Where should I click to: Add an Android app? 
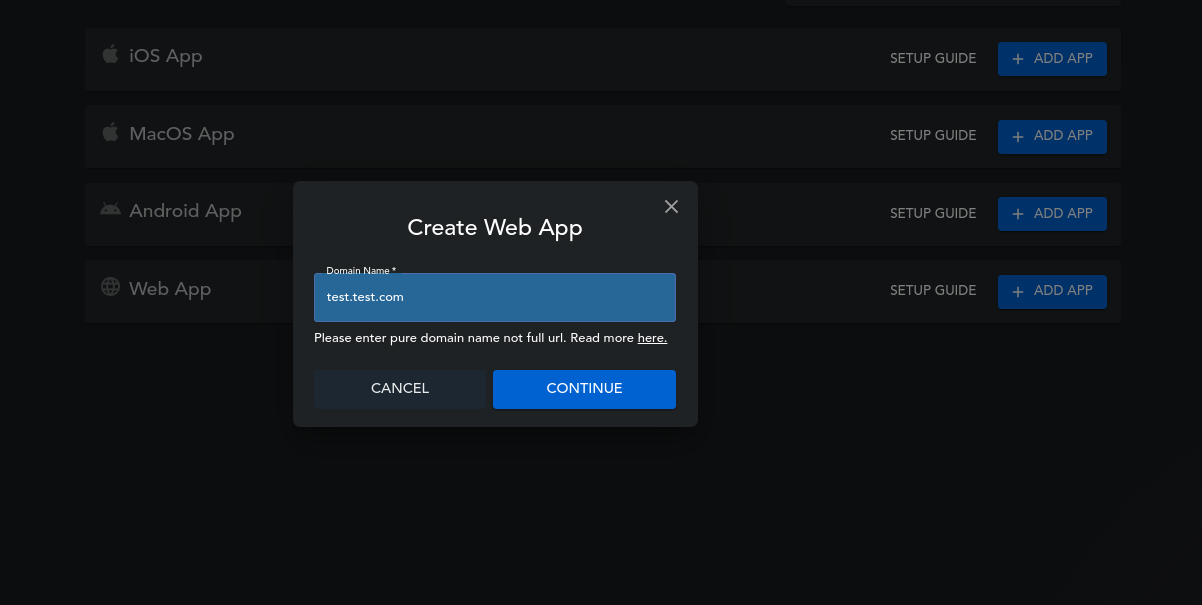(x=1052, y=213)
